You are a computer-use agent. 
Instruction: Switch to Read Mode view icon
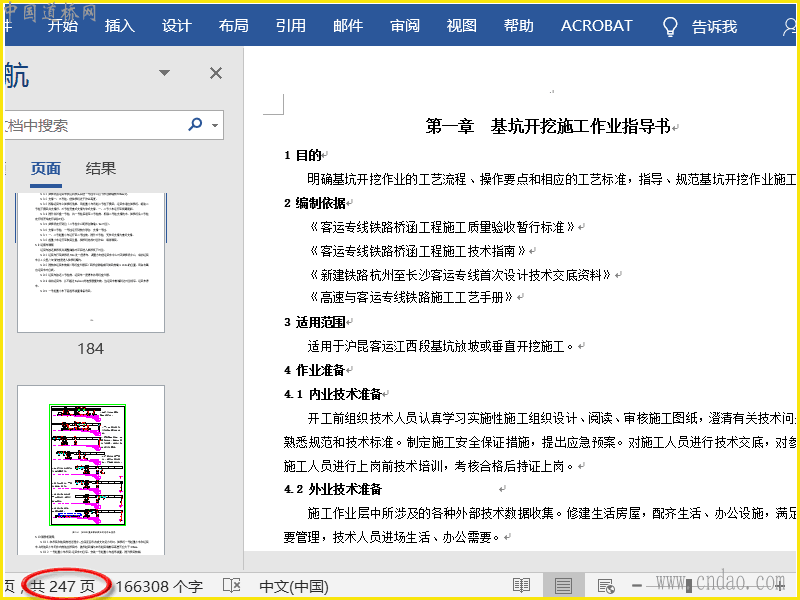(x=521, y=585)
